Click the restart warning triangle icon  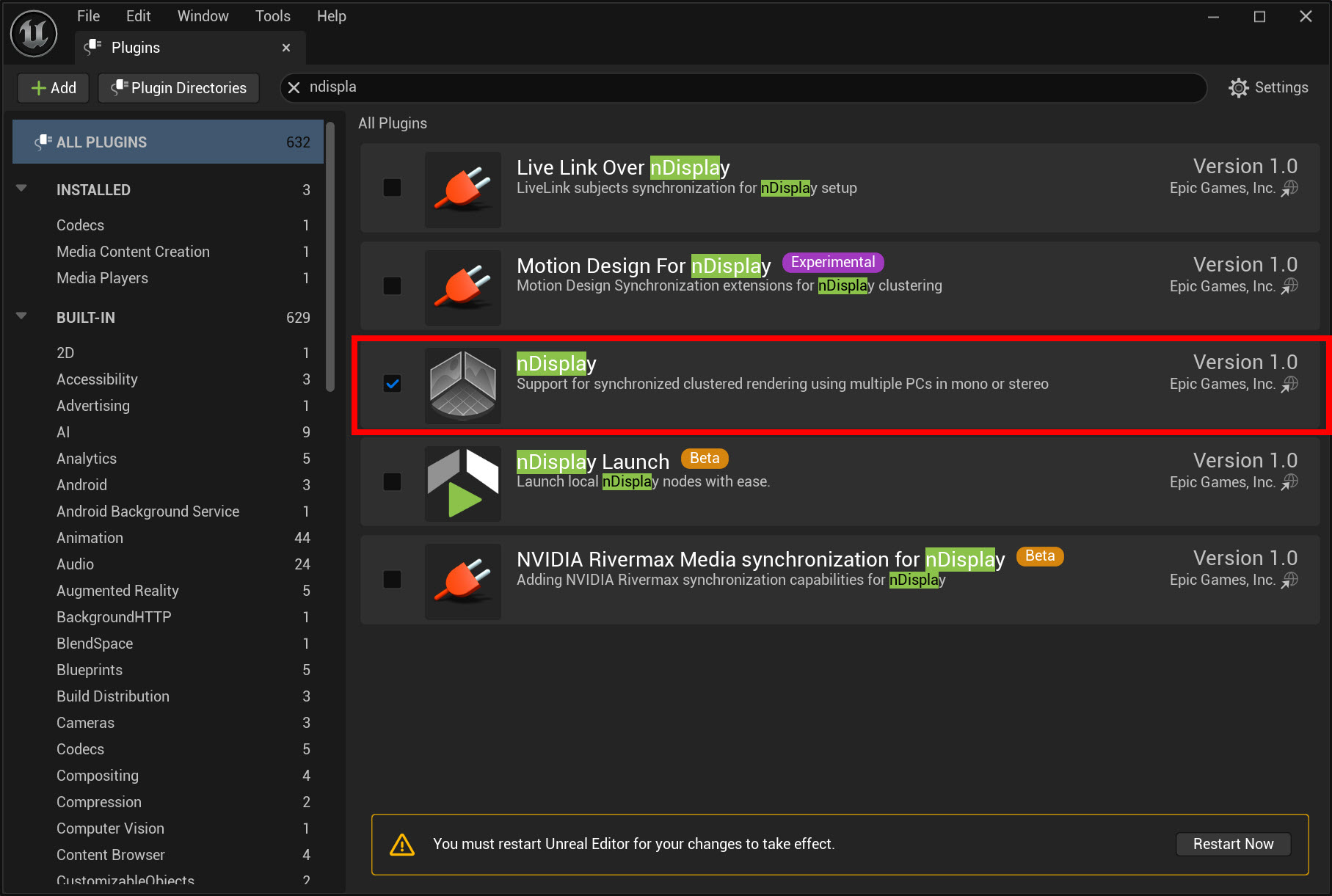coord(402,845)
